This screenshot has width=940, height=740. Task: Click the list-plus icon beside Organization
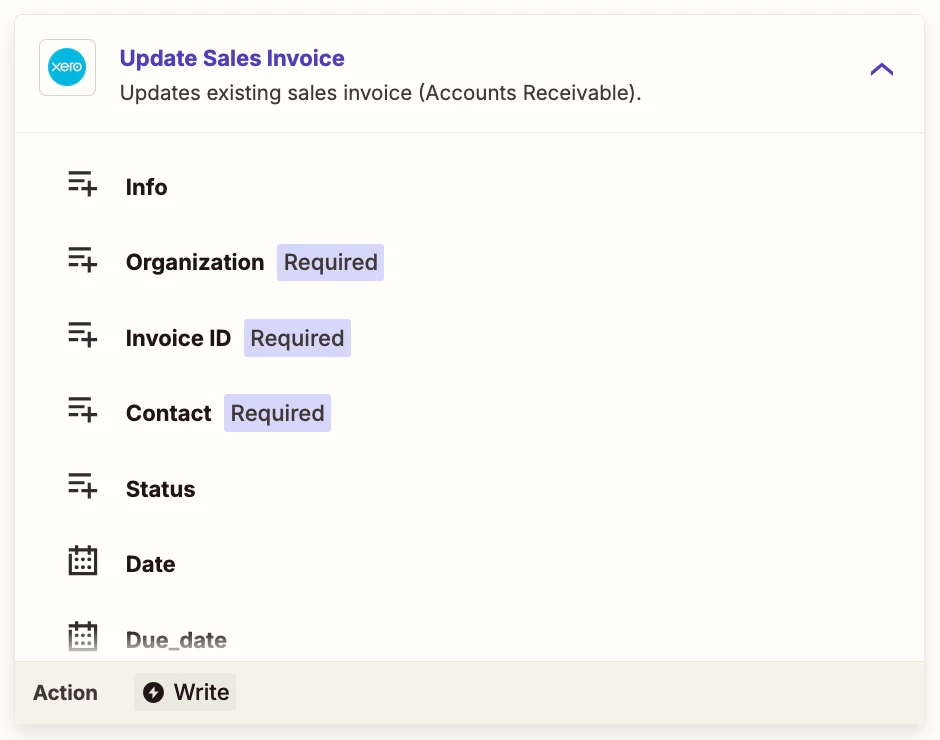coord(83,260)
